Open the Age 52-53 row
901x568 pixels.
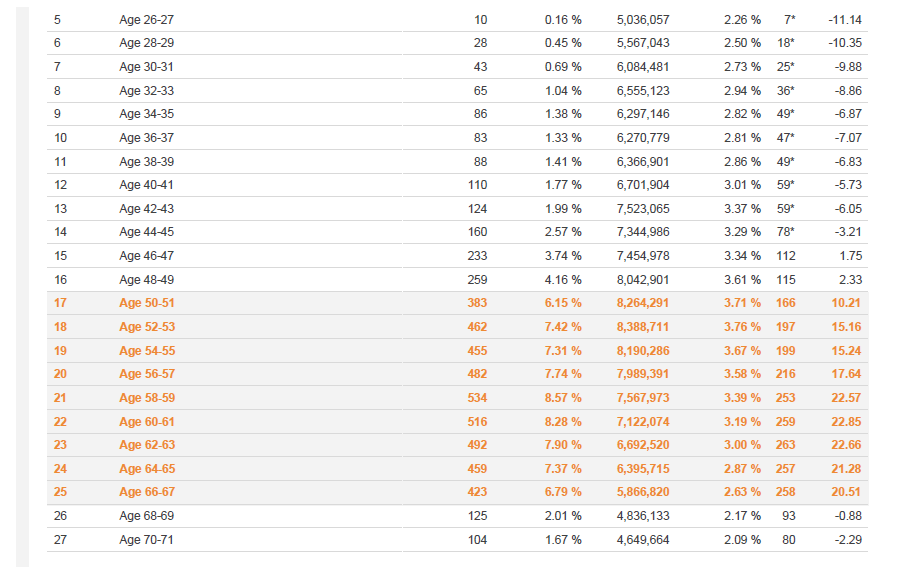[x=457, y=327]
